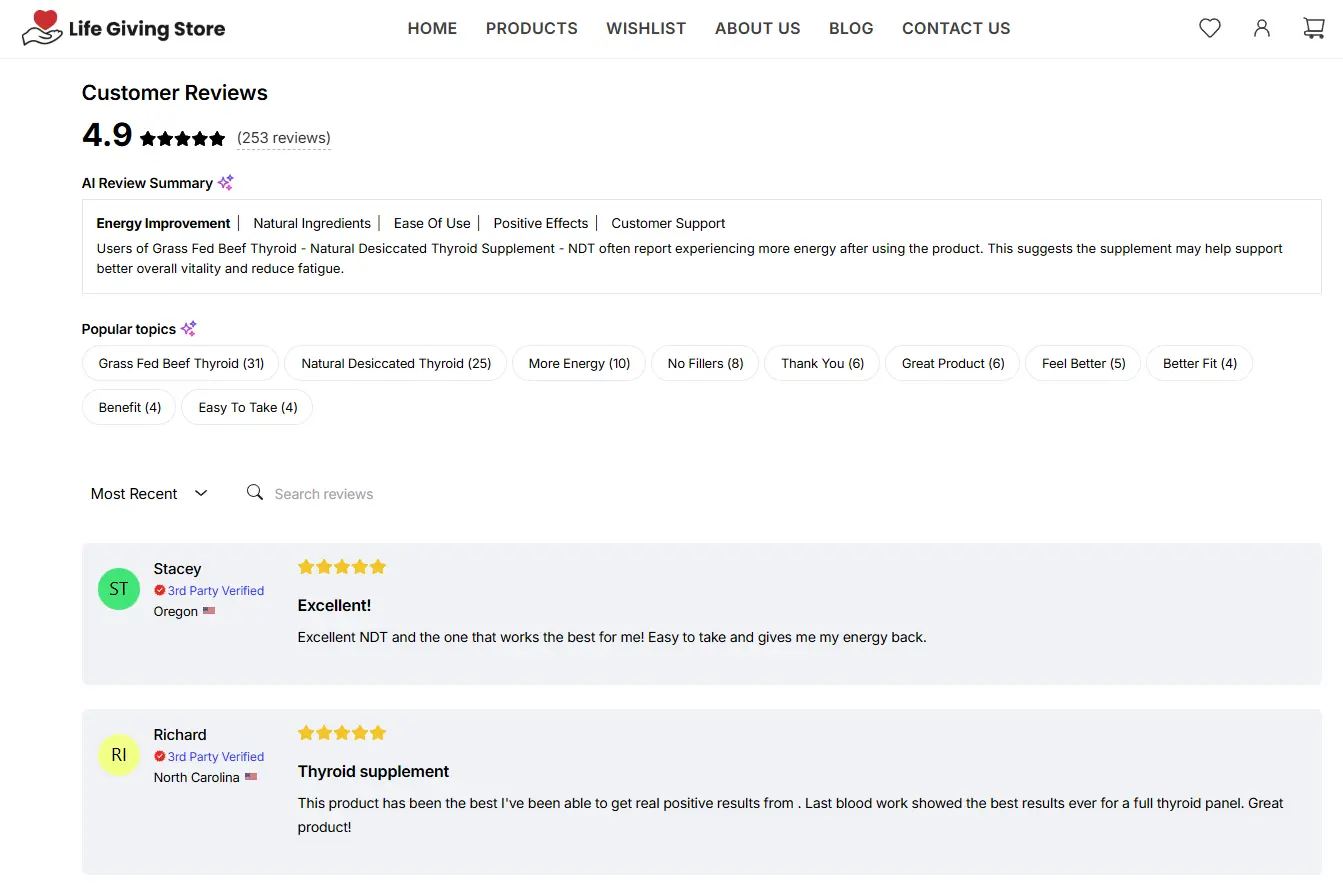Switch to the Natural Ingredients summary tab
The image size is (1343, 890).
click(312, 223)
